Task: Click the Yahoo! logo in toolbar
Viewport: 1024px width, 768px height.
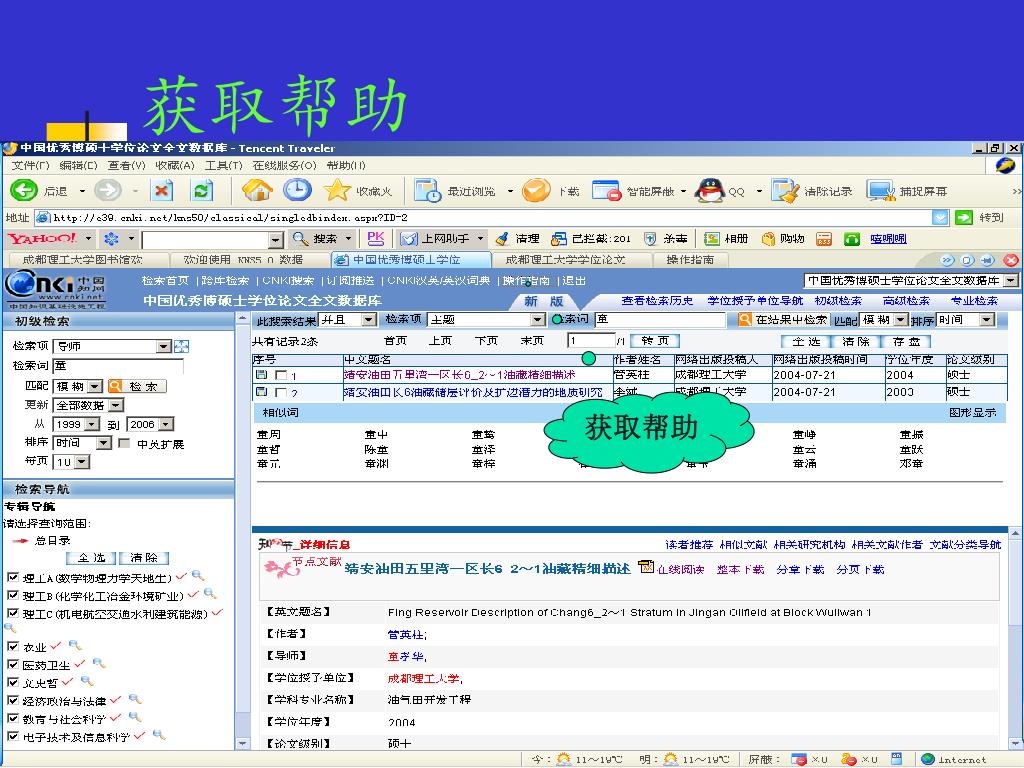Action: tap(42, 239)
